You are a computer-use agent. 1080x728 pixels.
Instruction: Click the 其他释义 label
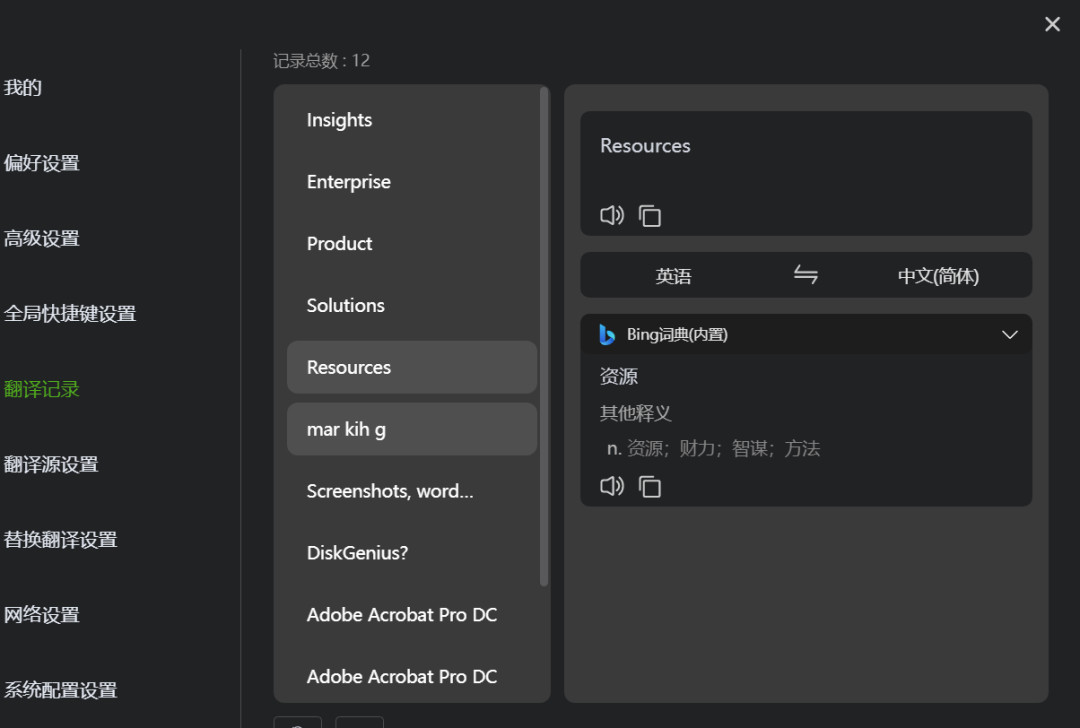635,413
